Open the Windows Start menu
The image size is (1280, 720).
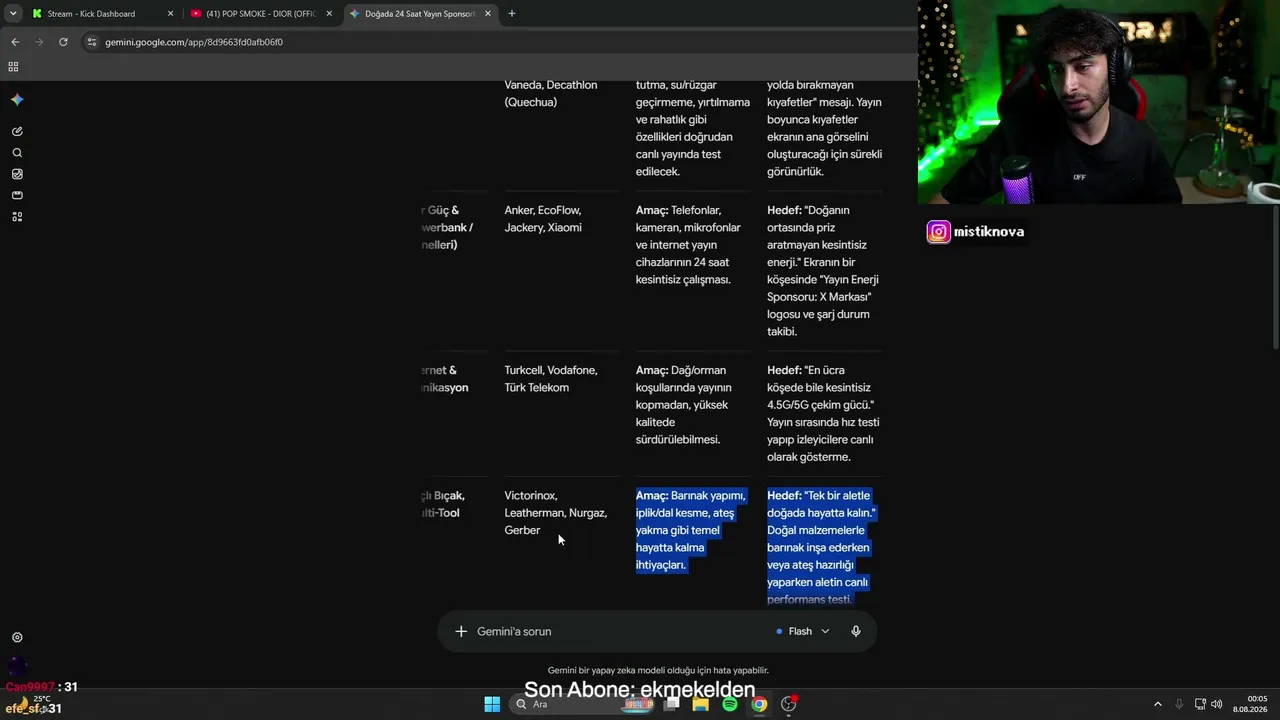coord(492,704)
